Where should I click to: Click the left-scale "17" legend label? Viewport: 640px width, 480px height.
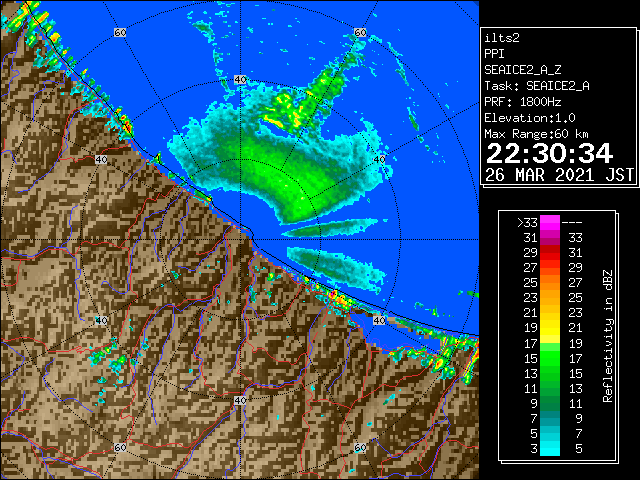pyautogui.click(x=531, y=344)
